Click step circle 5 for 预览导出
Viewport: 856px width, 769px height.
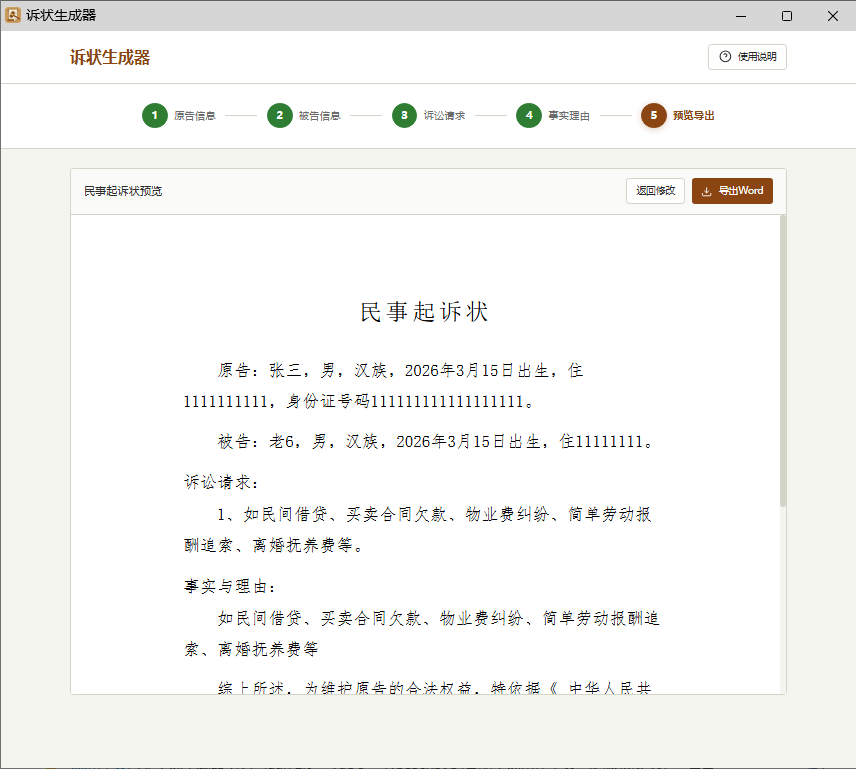coord(653,115)
